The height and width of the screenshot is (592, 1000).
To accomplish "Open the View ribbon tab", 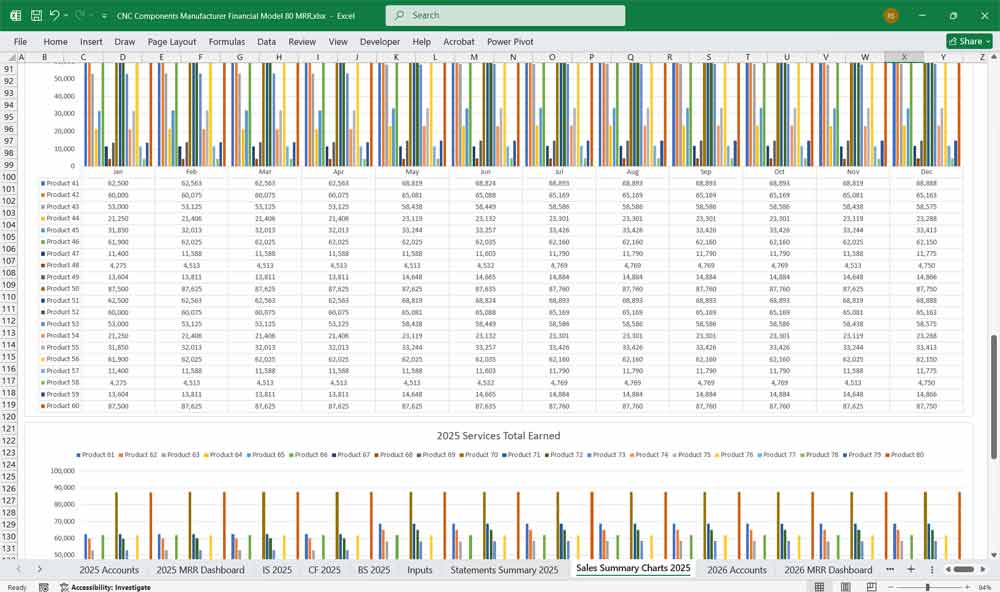I will tap(338, 41).
